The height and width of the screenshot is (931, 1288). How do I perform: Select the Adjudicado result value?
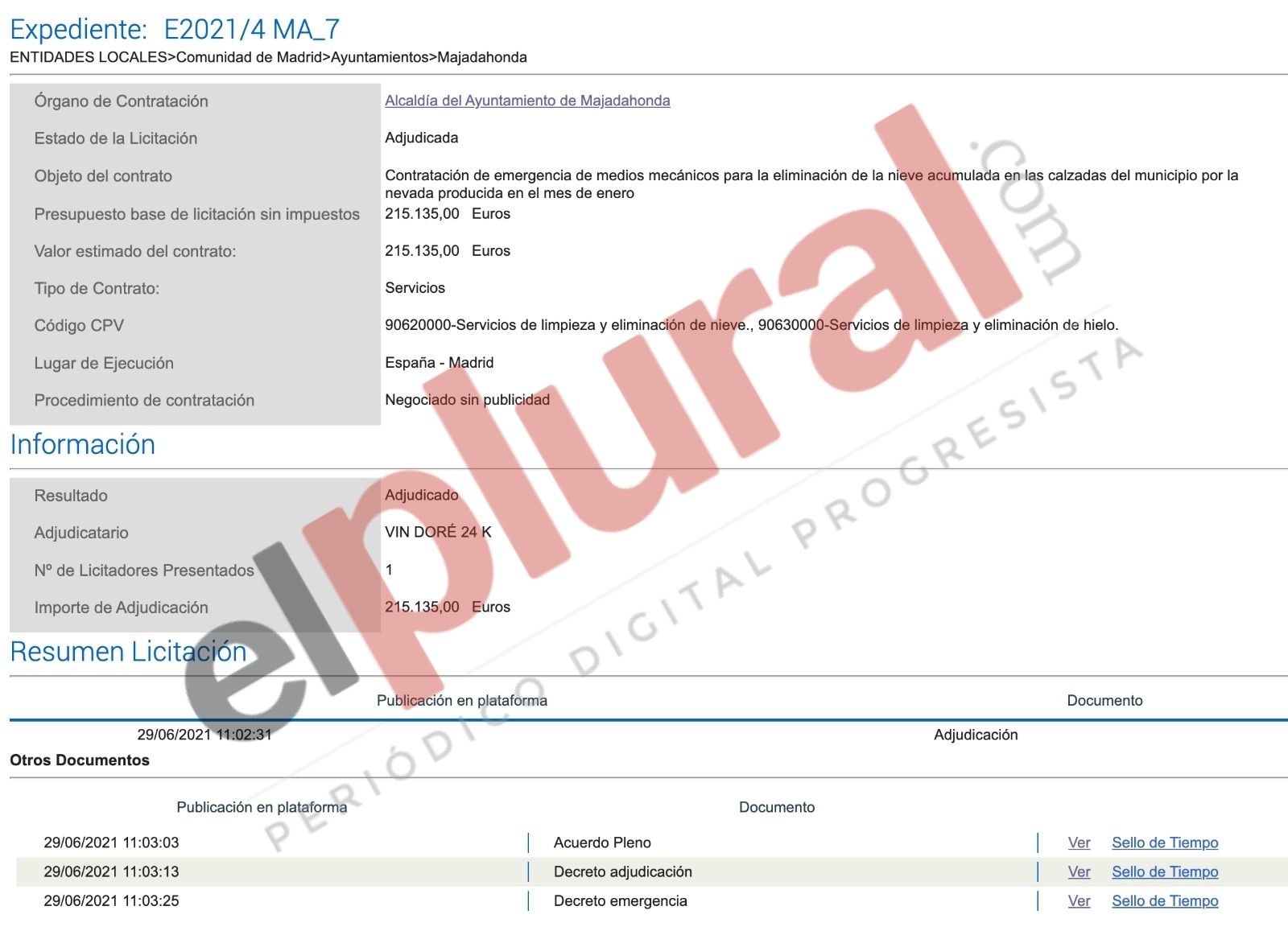pos(421,495)
